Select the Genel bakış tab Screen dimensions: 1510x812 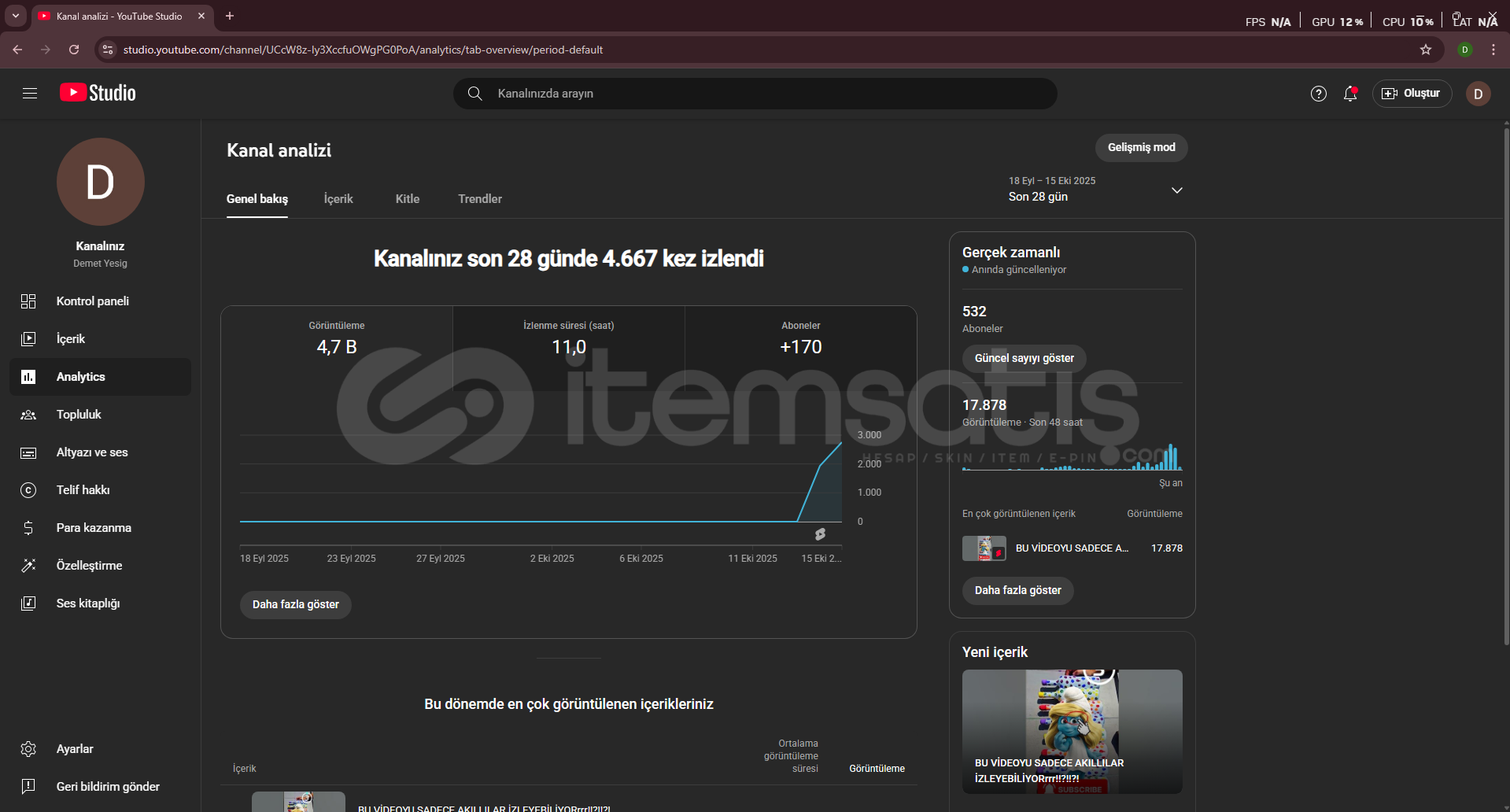257,199
